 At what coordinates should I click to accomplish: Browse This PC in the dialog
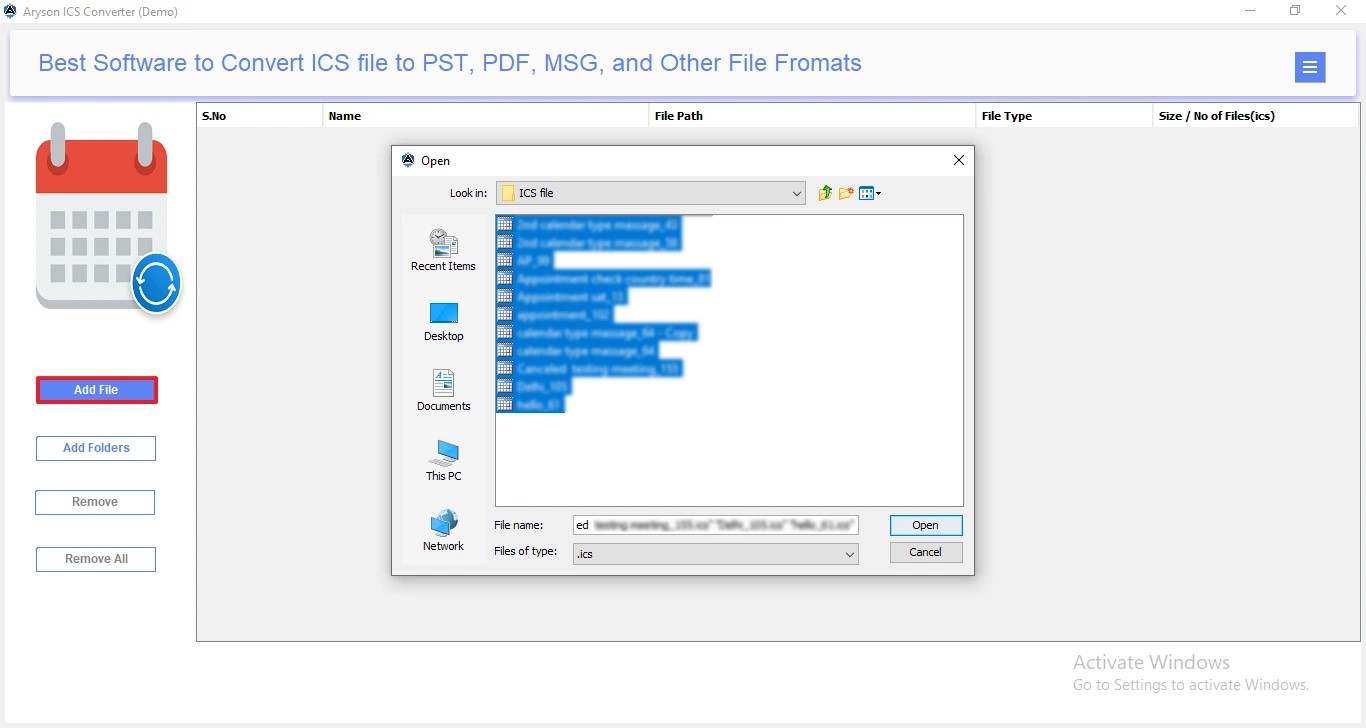coord(443,461)
